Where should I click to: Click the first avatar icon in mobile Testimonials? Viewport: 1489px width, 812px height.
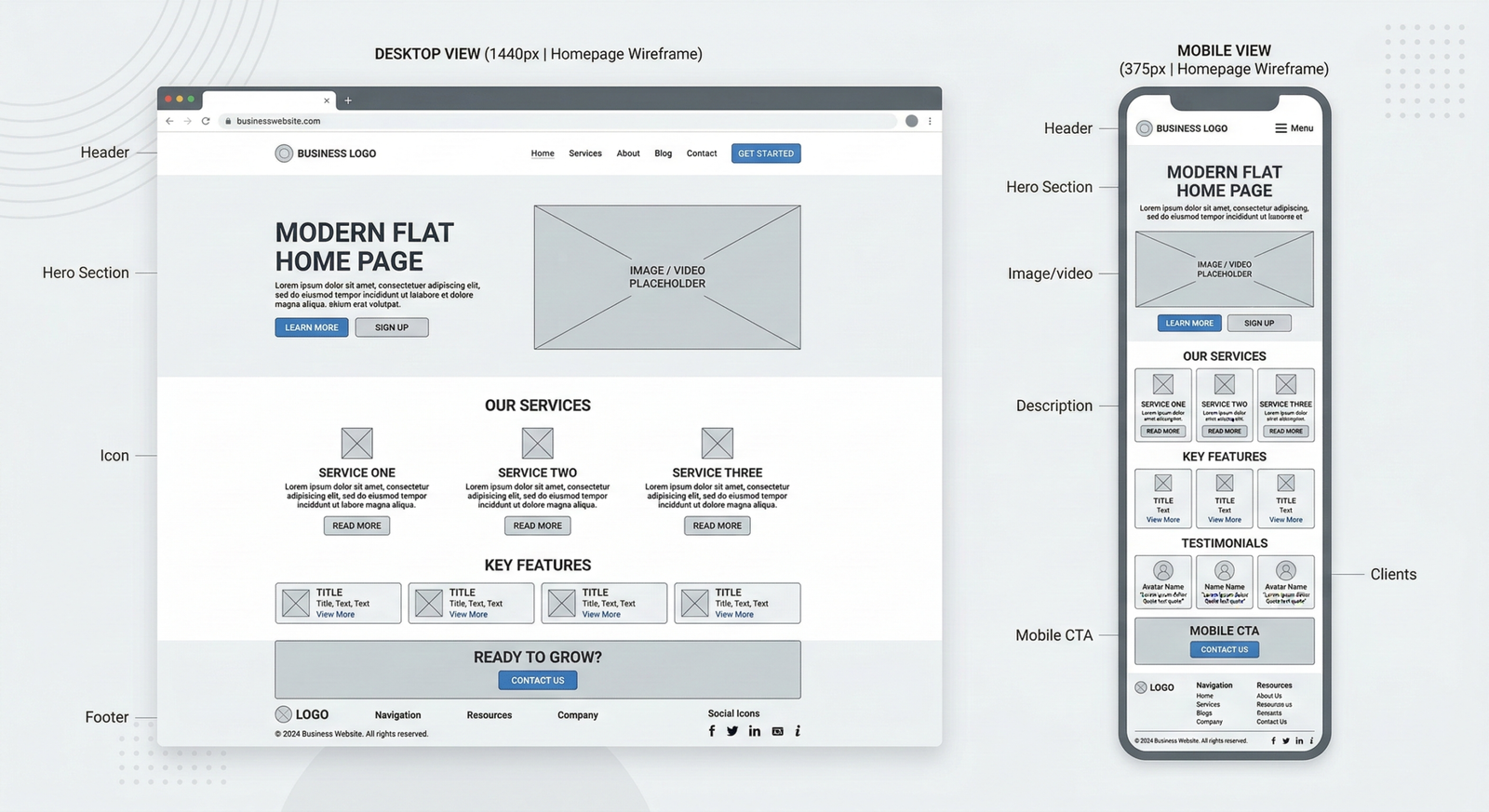click(x=1163, y=570)
